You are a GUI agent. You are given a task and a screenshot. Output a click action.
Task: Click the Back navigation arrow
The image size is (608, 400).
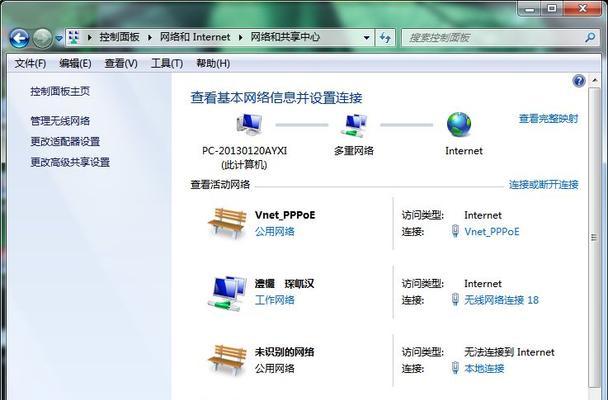[19, 38]
